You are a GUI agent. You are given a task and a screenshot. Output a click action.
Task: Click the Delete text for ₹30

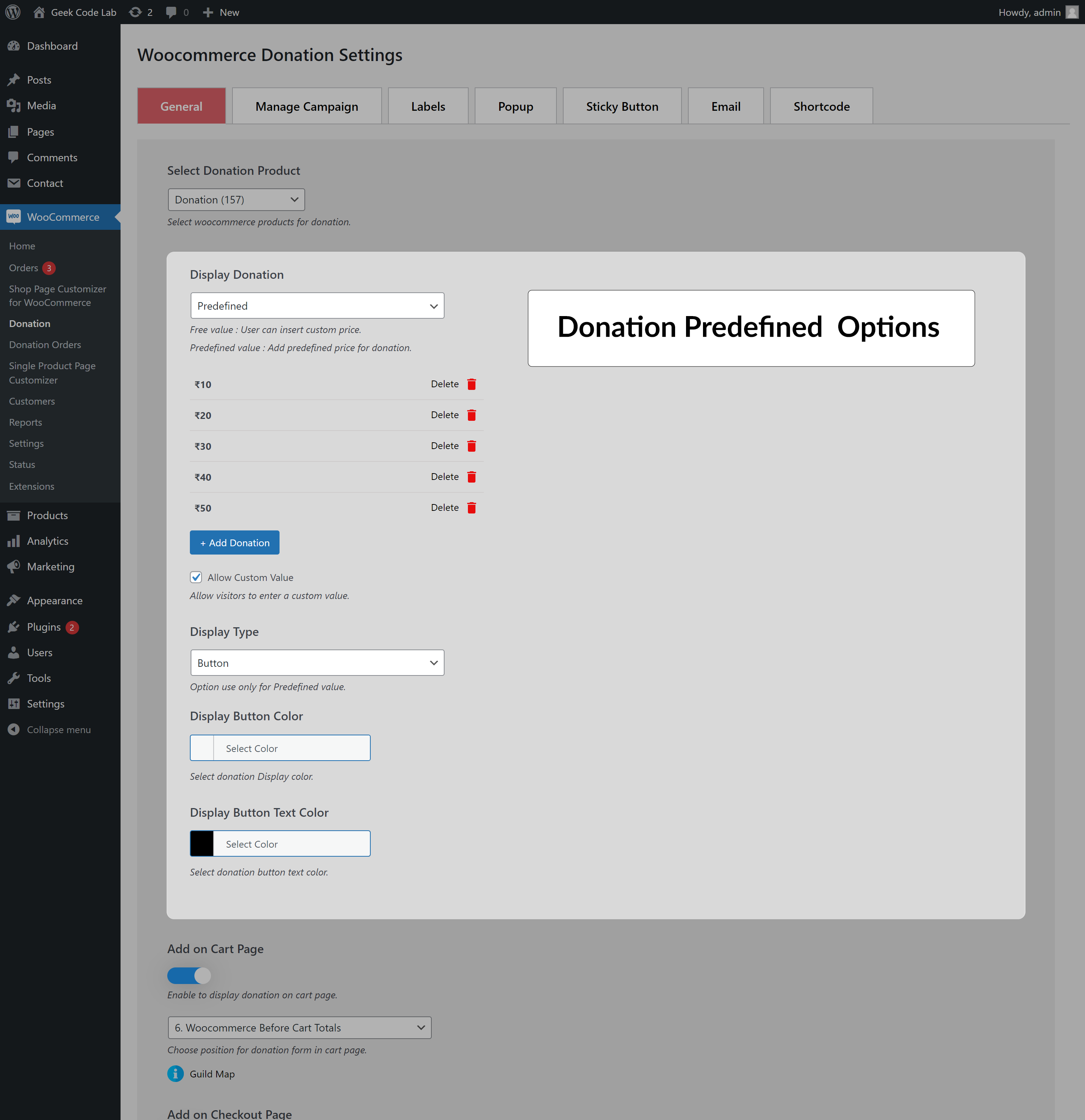pyautogui.click(x=445, y=446)
